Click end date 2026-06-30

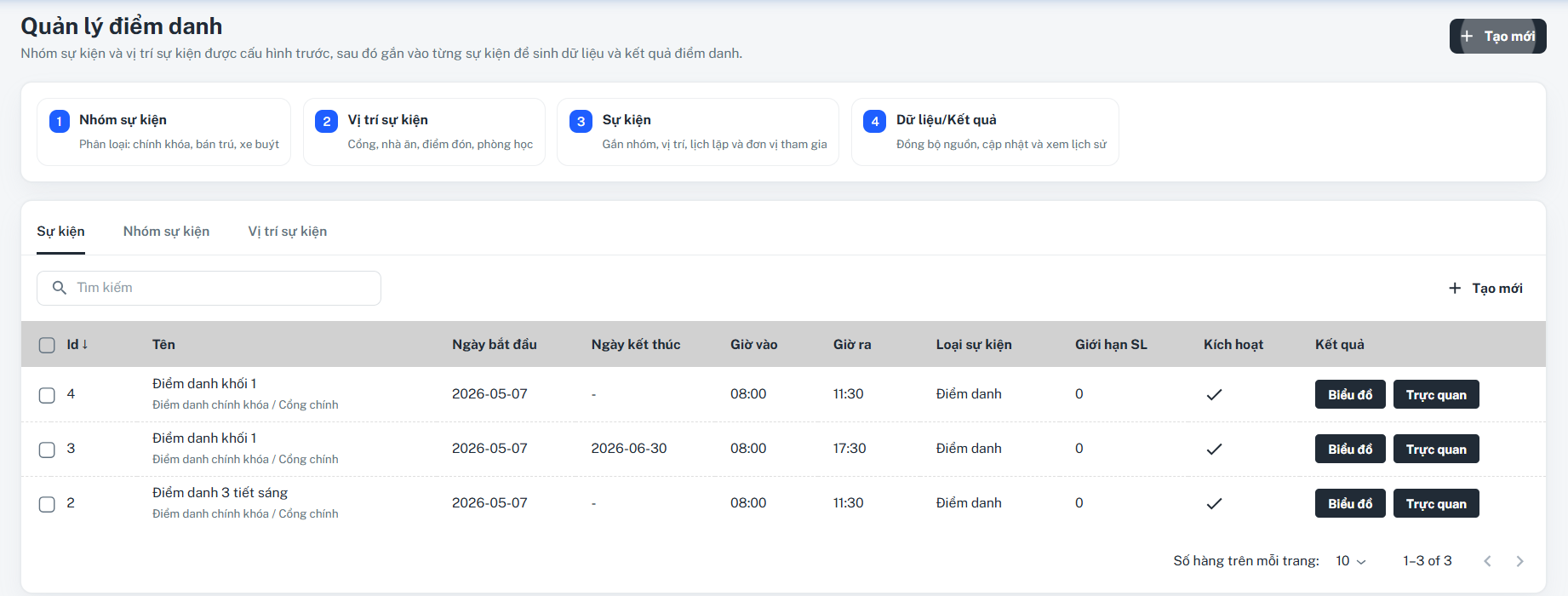pyautogui.click(x=629, y=449)
